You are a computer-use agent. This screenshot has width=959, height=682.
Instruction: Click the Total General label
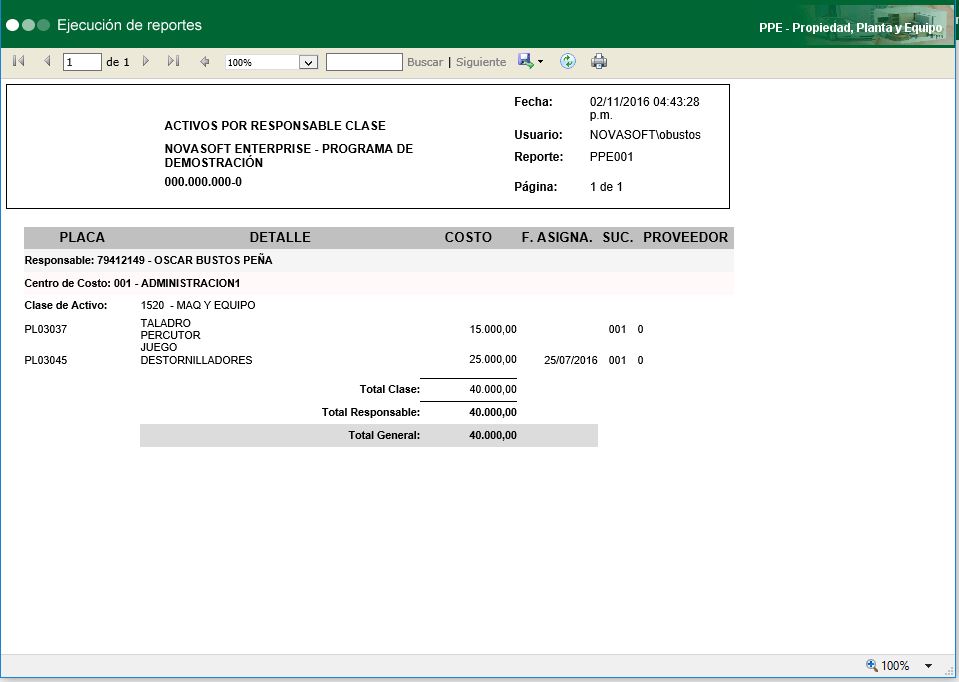pyautogui.click(x=384, y=436)
